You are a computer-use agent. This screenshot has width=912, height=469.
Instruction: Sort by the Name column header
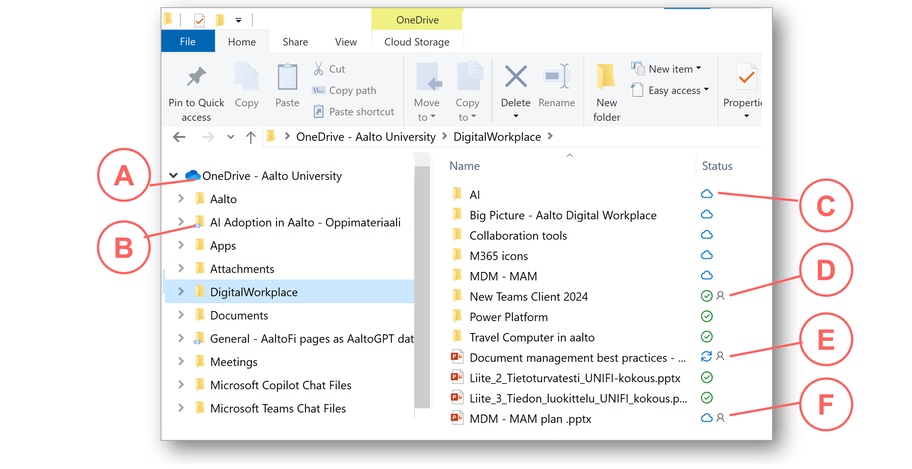pyautogui.click(x=464, y=166)
